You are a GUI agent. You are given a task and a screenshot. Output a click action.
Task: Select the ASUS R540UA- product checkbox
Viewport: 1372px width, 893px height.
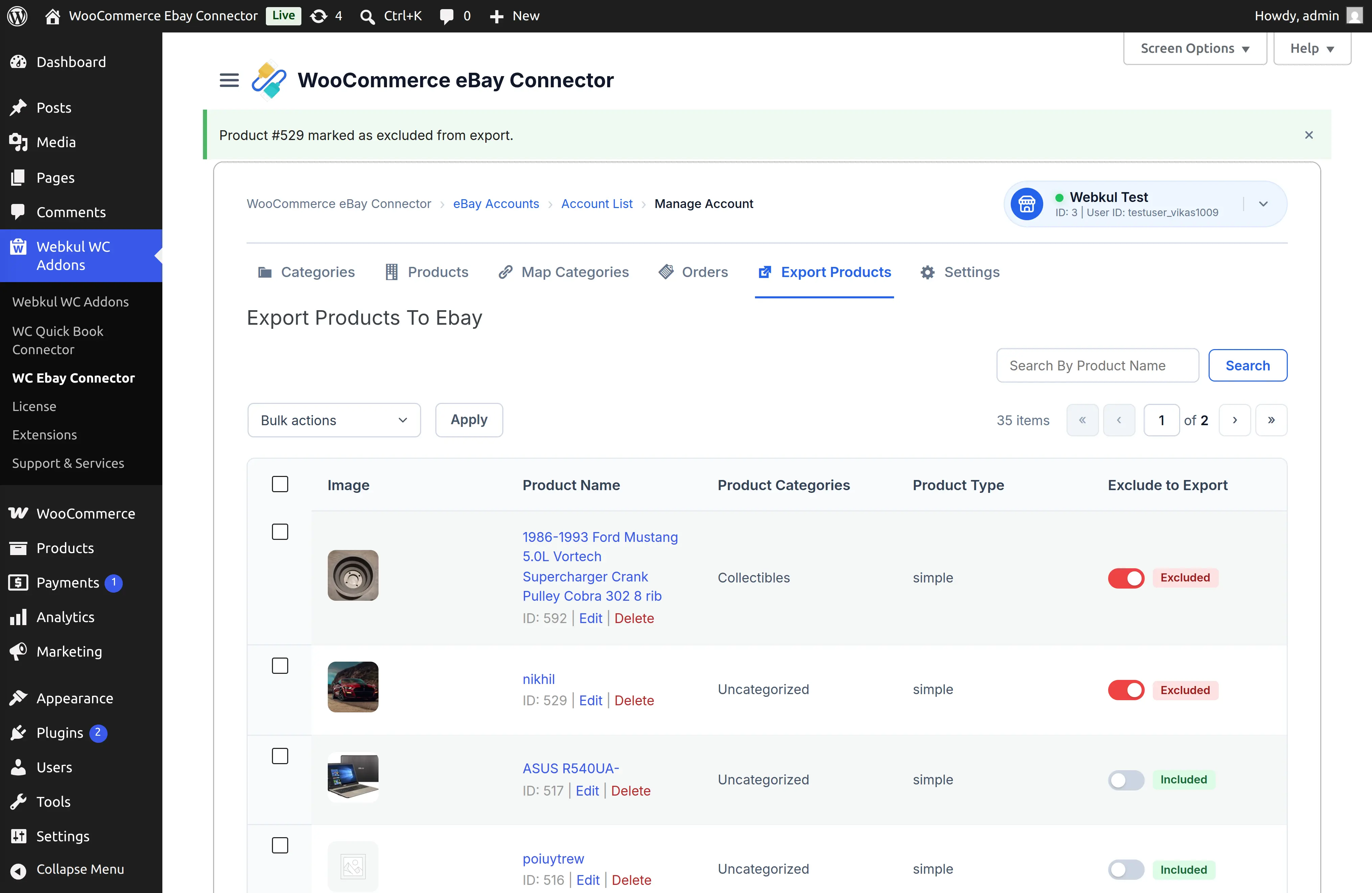click(x=280, y=756)
